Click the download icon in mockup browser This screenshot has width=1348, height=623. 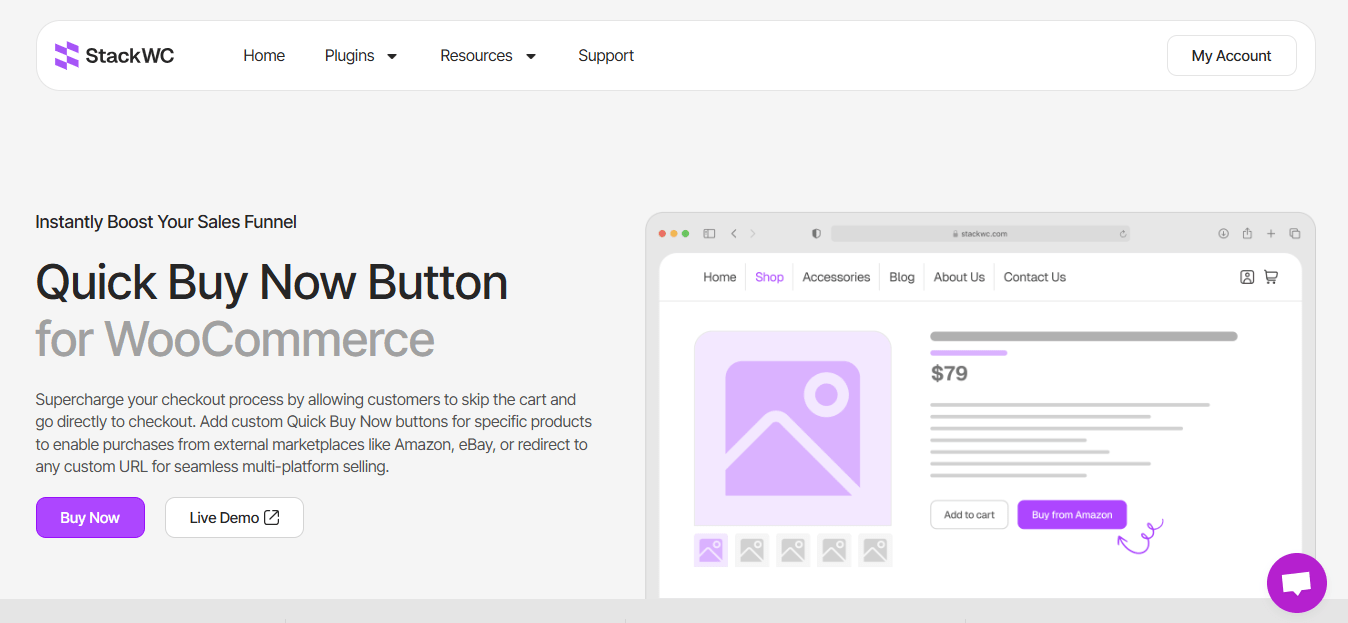1223,234
